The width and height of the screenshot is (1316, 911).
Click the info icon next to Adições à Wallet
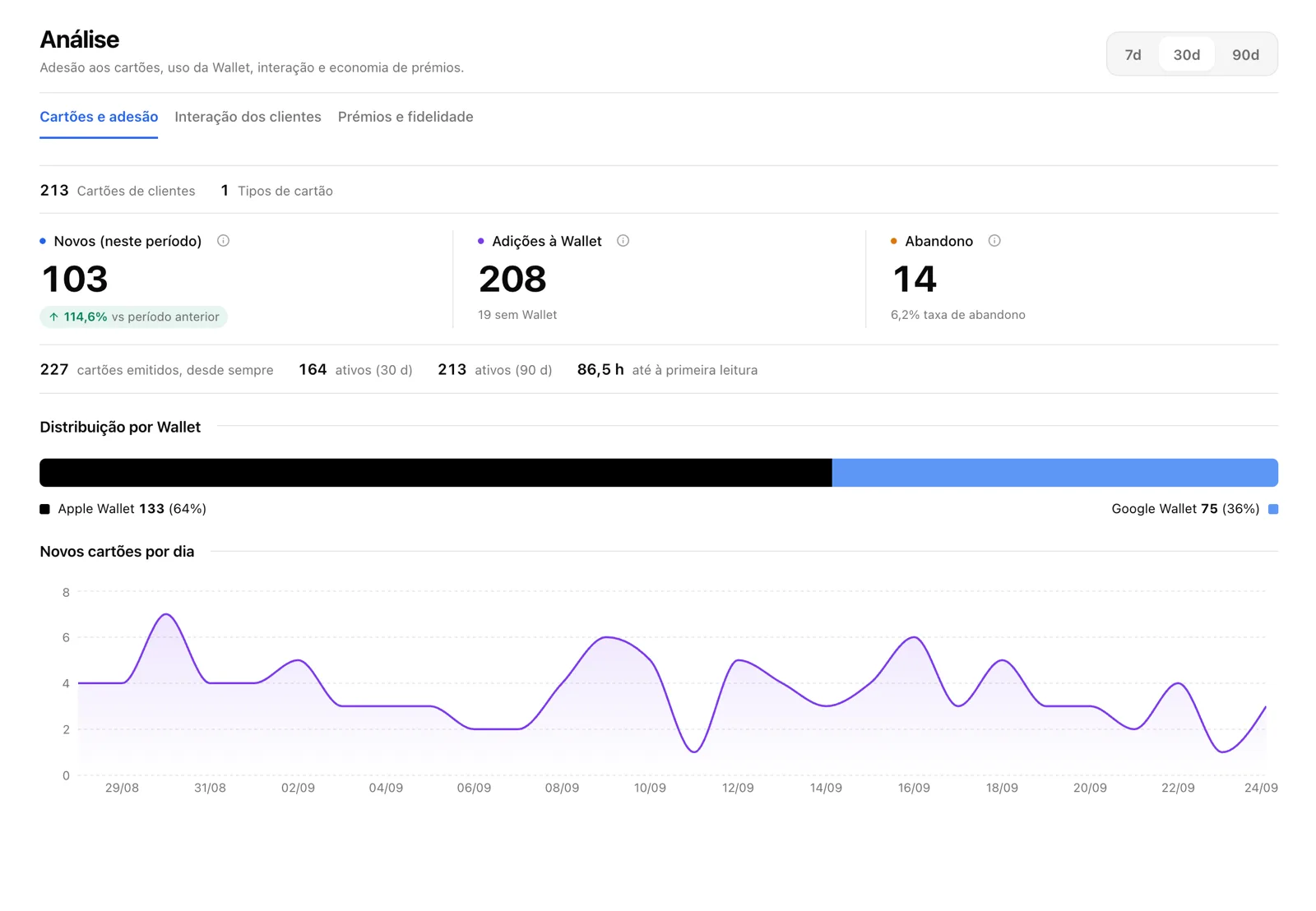point(623,241)
